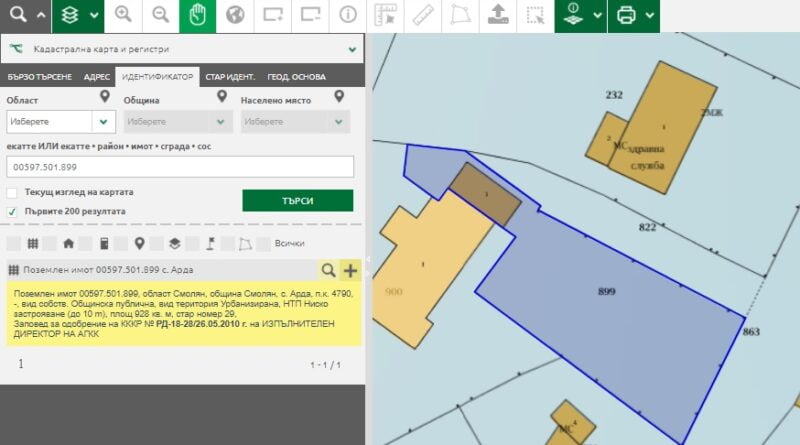800x445 pixels.
Task: Open the Област dropdown
Action: click(61, 122)
